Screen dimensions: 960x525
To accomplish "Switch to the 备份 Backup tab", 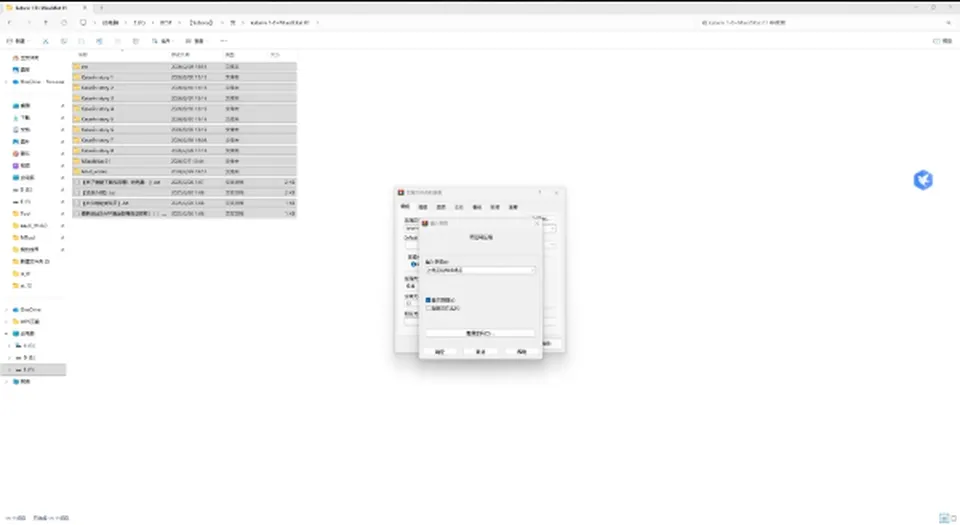I will [477, 207].
